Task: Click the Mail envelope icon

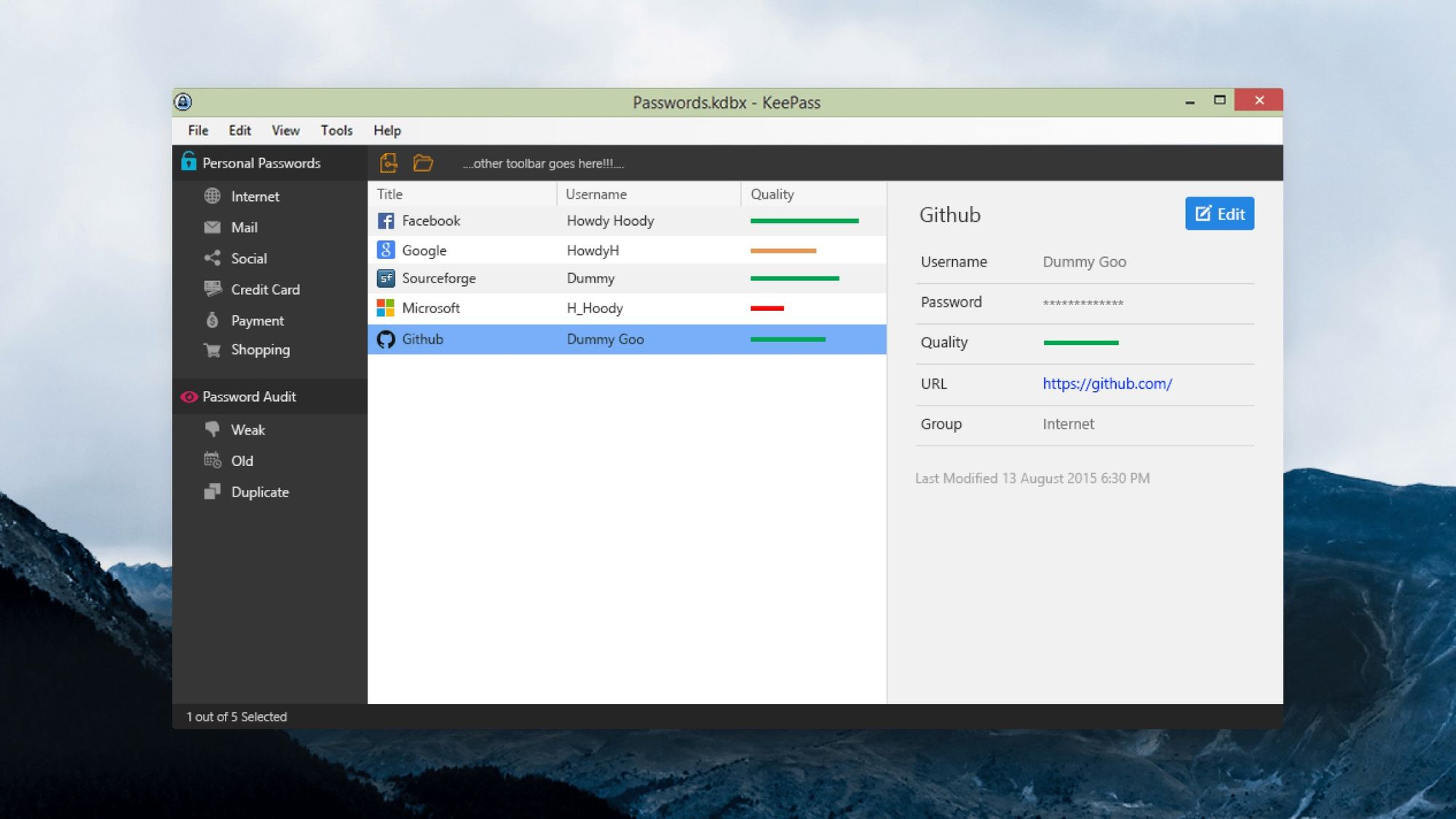Action: click(212, 227)
